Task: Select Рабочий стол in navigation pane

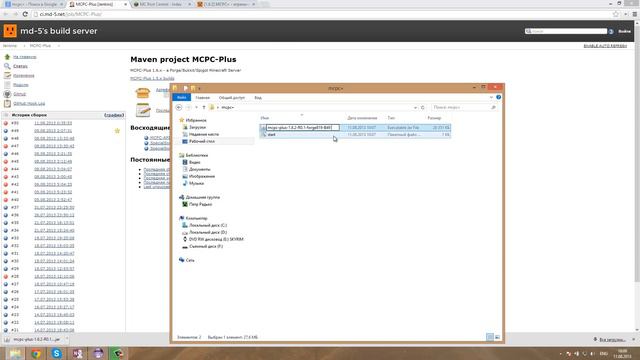Action: click(x=202, y=141)
